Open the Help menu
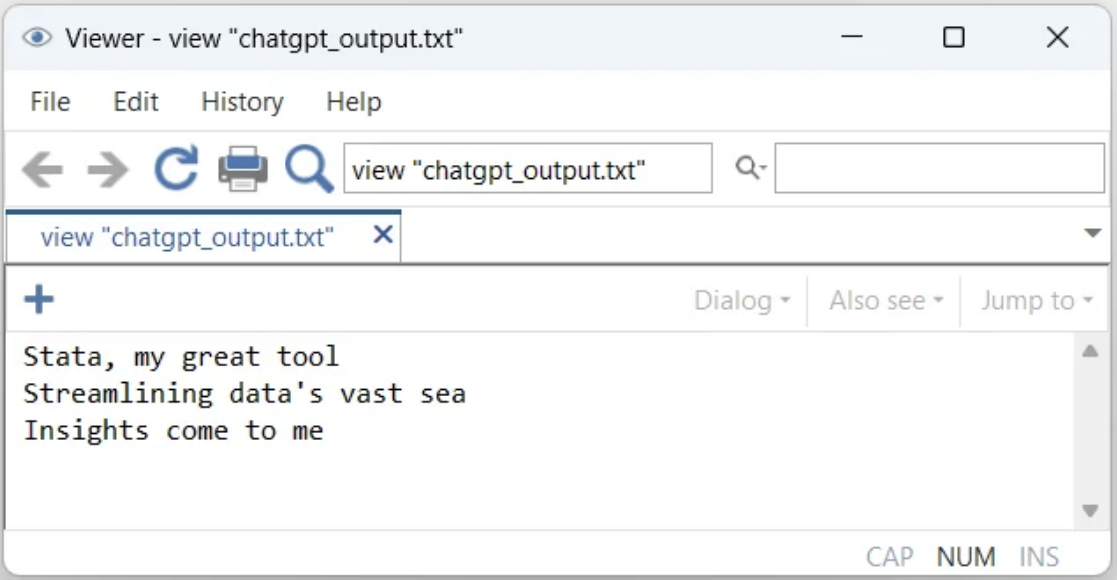The image size is (1117, 580). coord(353,102)
